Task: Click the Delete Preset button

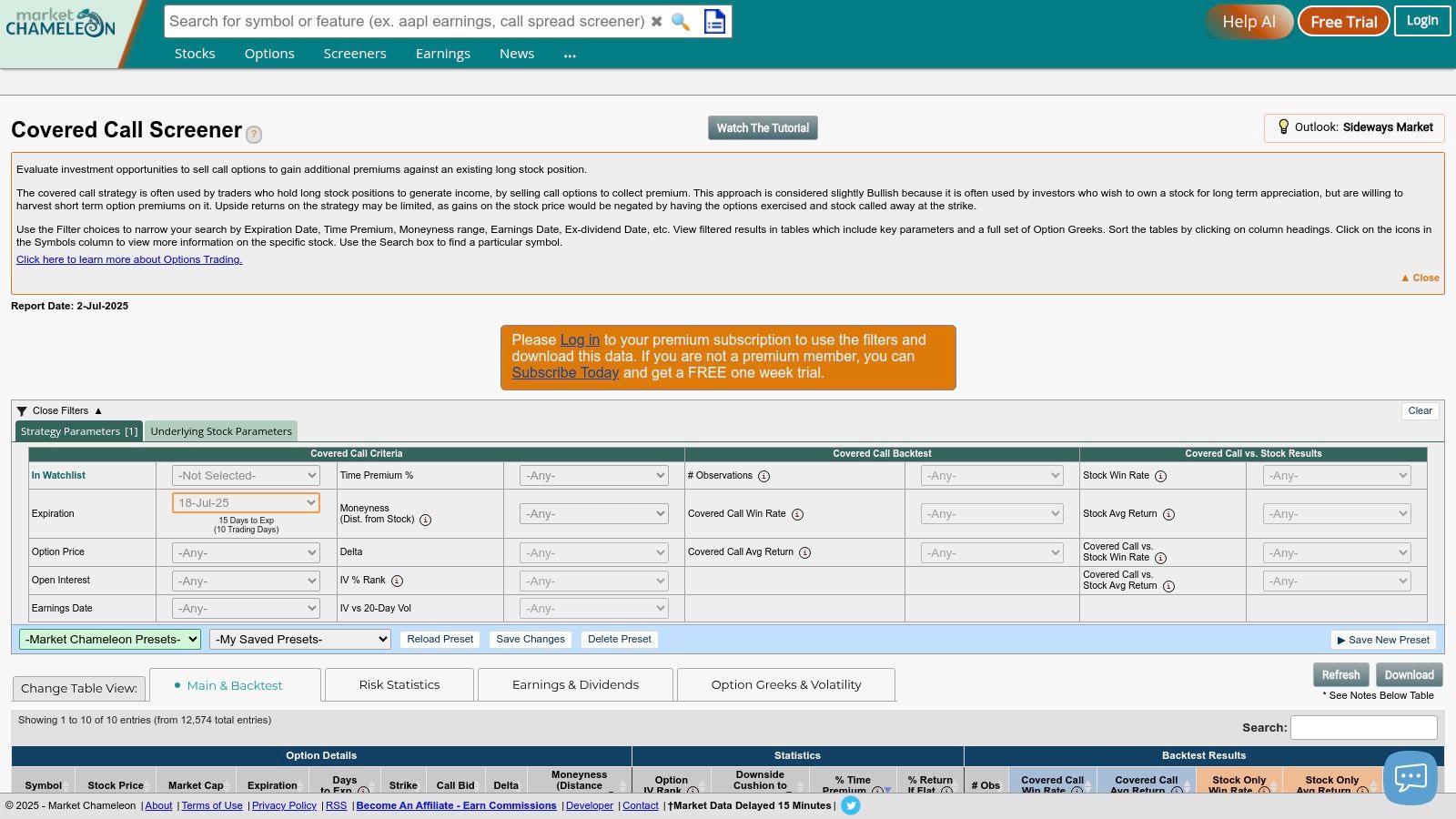Action: [620, 640]
